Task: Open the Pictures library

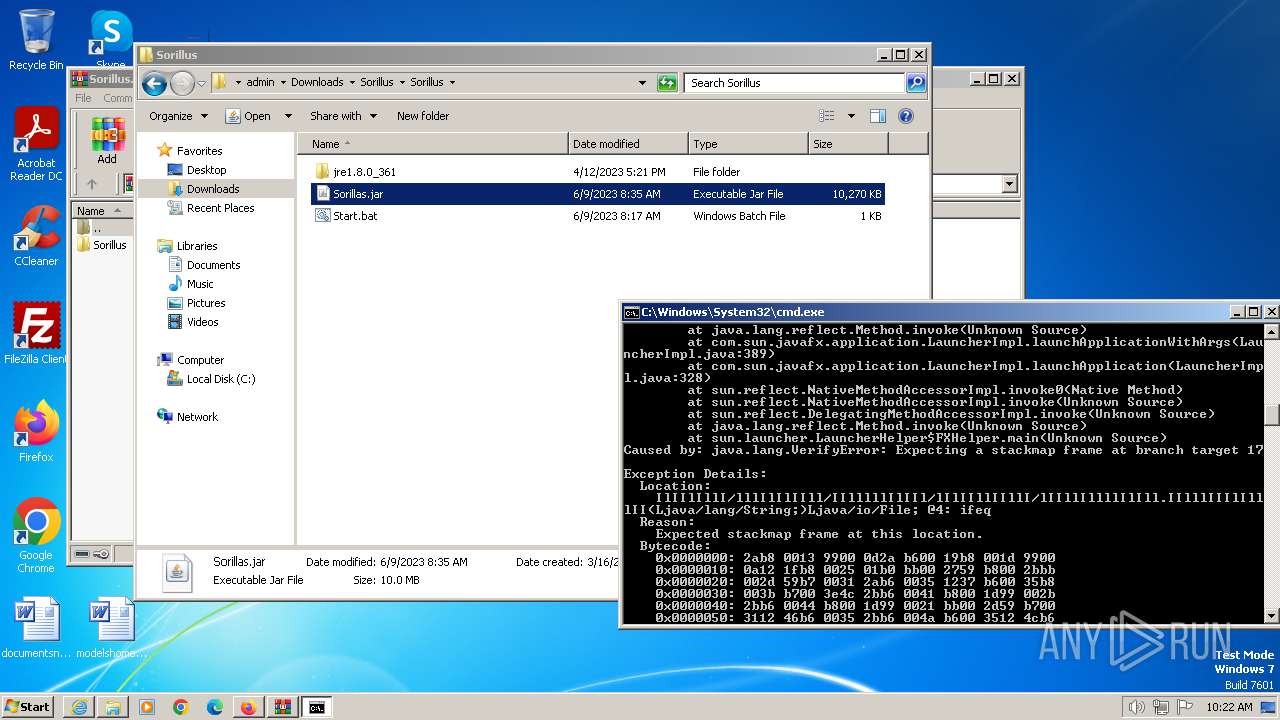Action: [x=206, y=303]
